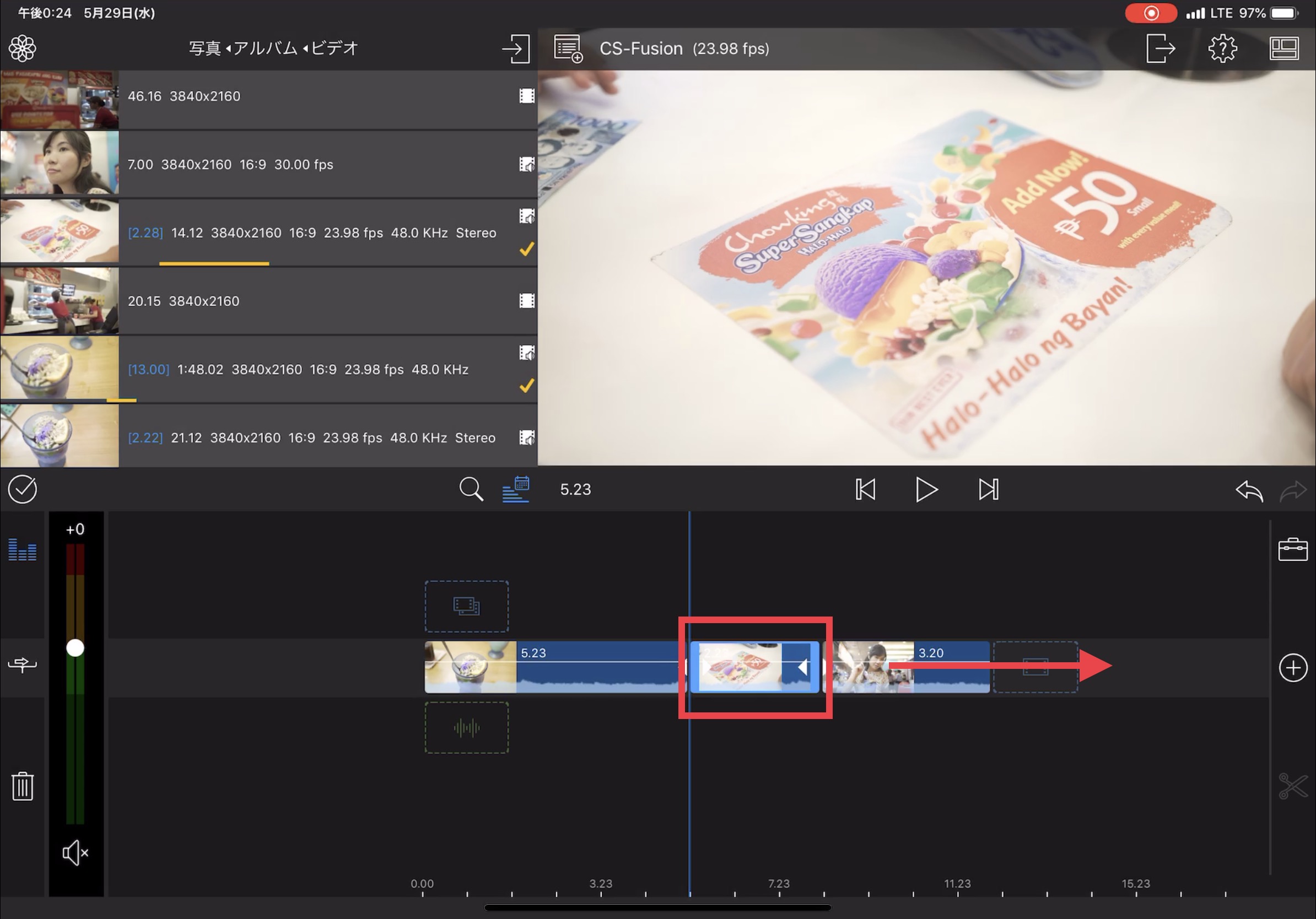The width and height of the screenshot is (1316, 919).
Task: Tap the track volume slider knob
Action: (x=75, y=648)
